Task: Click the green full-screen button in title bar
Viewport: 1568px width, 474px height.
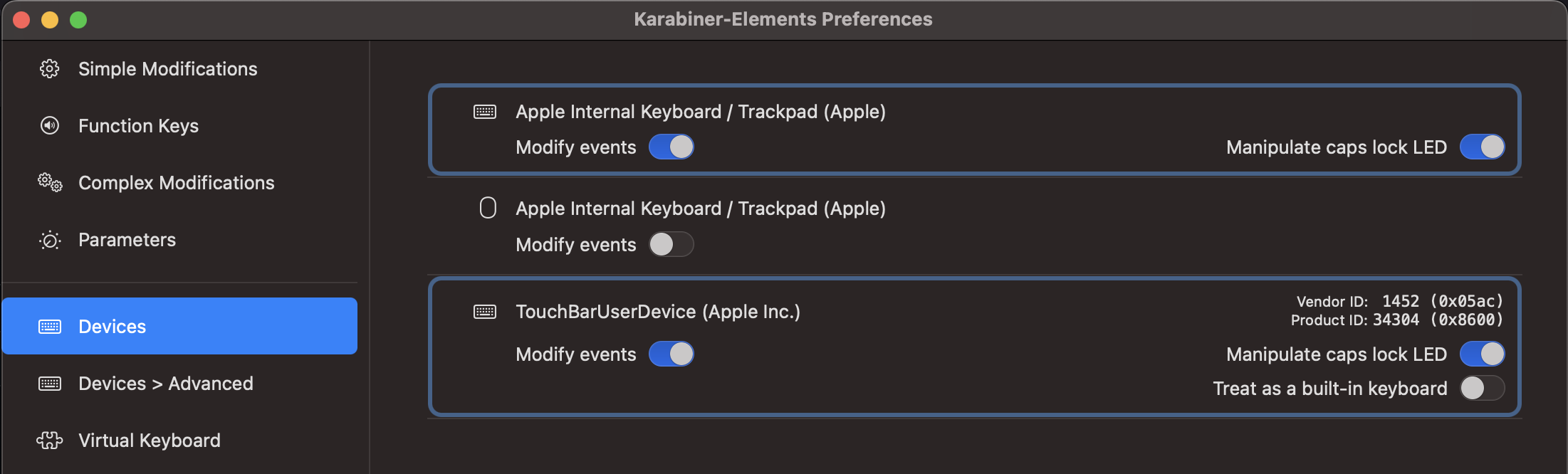Action: click(x=77, y=19)
